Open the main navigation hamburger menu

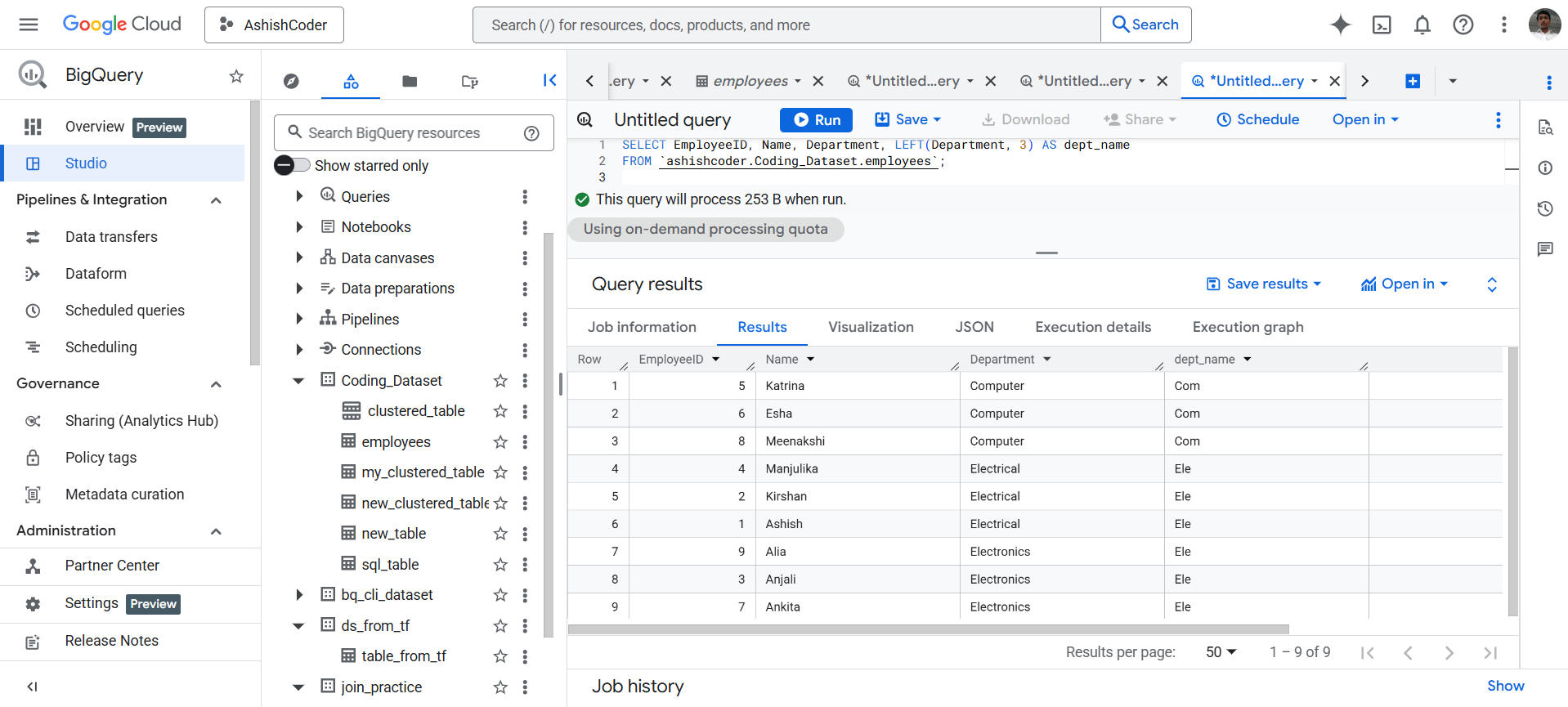(29, 25)
